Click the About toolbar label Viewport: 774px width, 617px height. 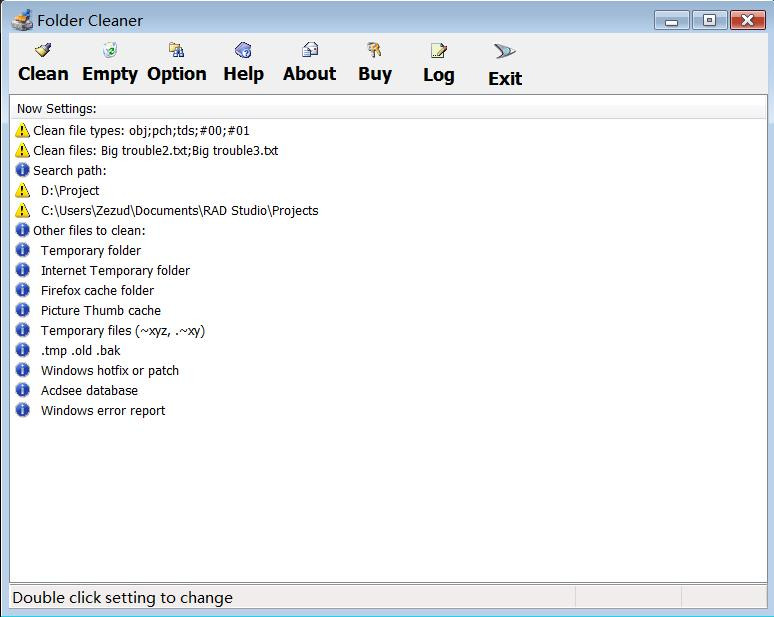pos(310,74)
